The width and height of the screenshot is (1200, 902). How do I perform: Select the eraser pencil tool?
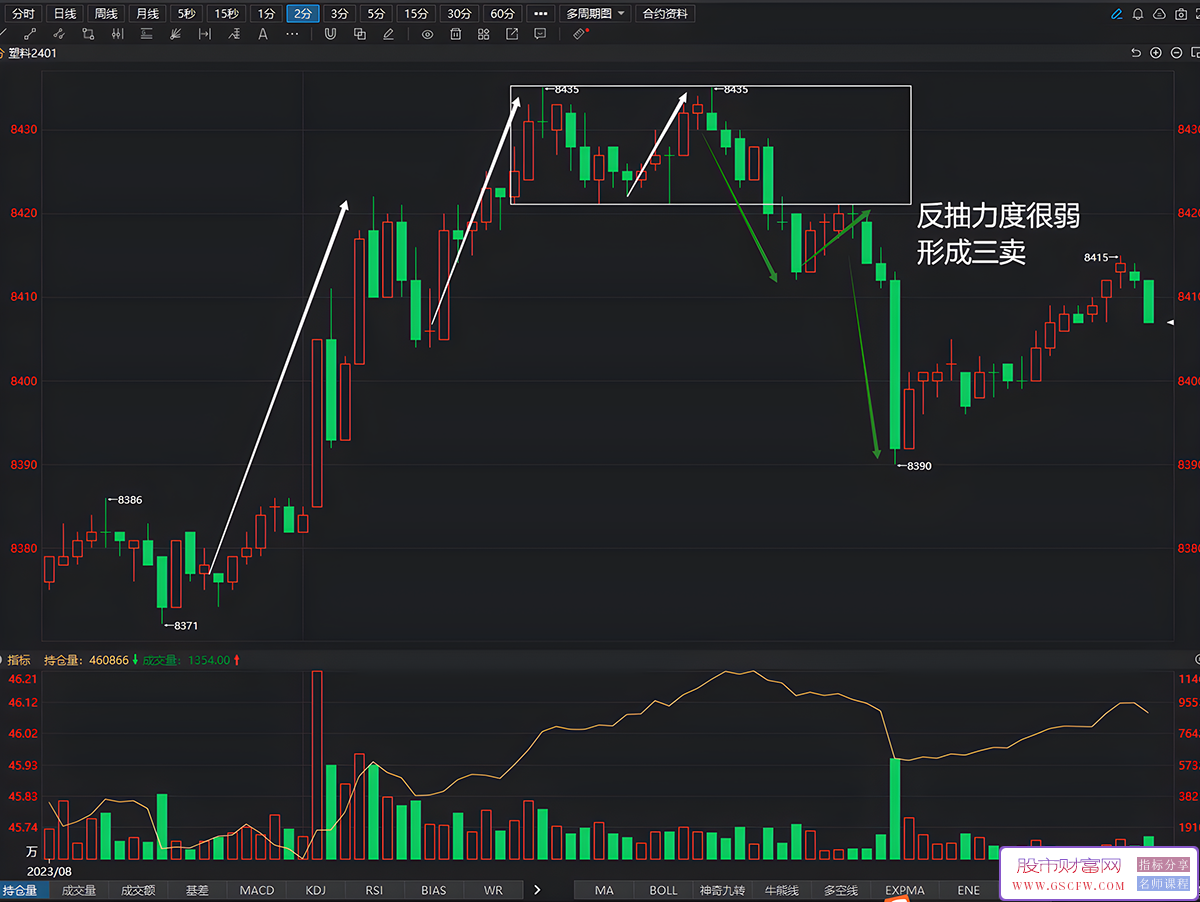[388, 34]
